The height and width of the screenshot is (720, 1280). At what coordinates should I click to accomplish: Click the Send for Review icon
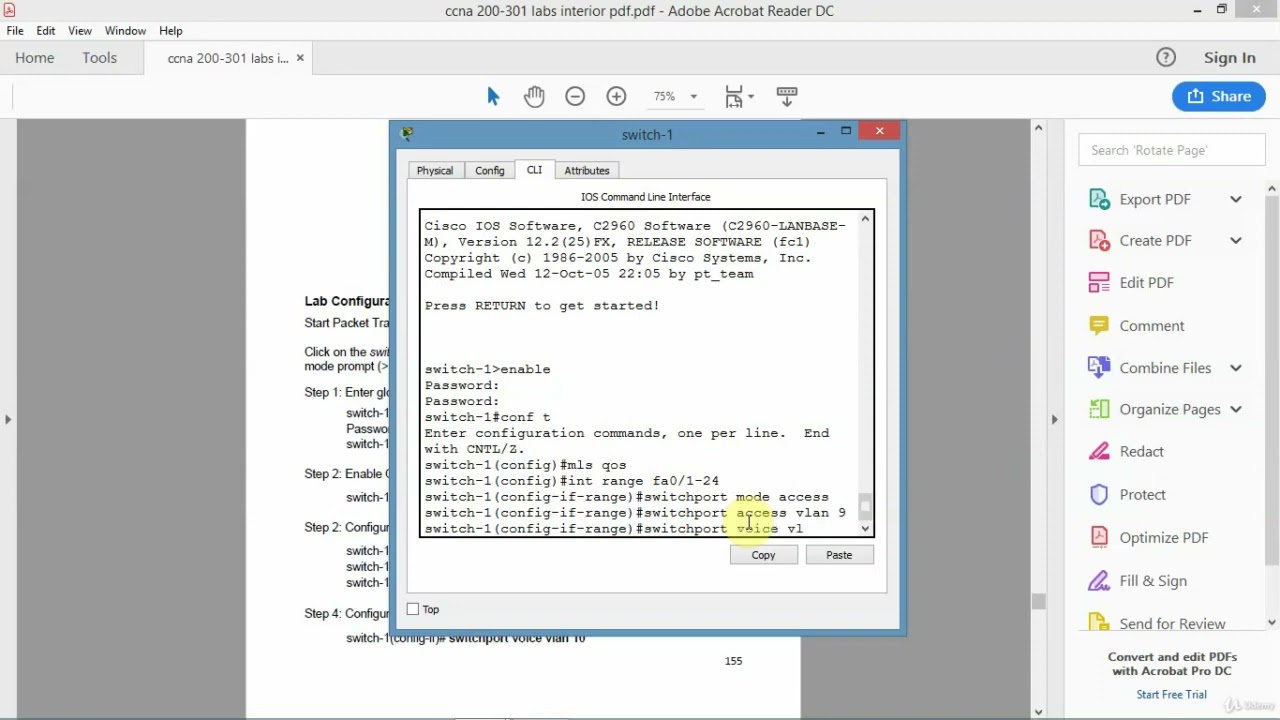[x=1099, y=622]
